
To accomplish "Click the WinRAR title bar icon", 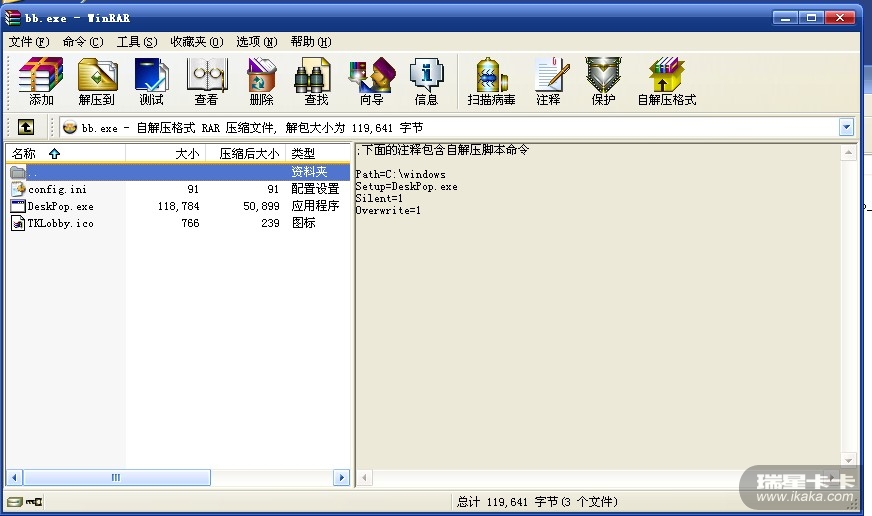I will coord(12,18).
